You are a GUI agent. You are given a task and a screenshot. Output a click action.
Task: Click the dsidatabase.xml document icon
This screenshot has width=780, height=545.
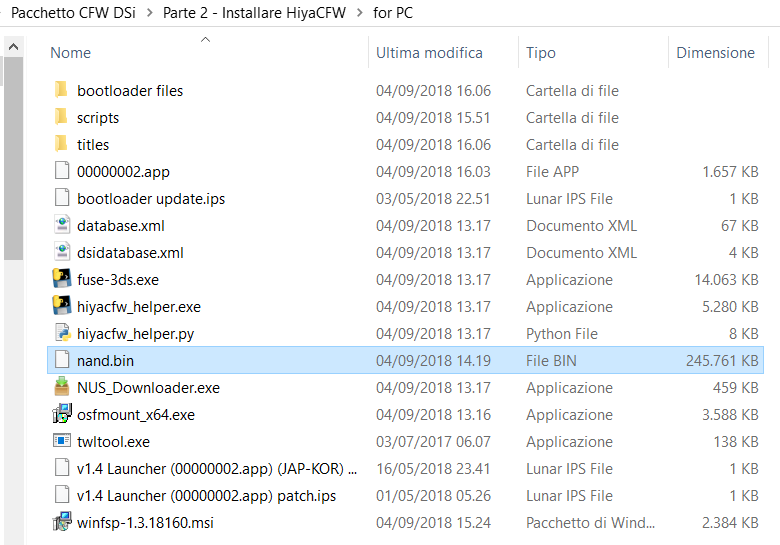pos(62,252)
